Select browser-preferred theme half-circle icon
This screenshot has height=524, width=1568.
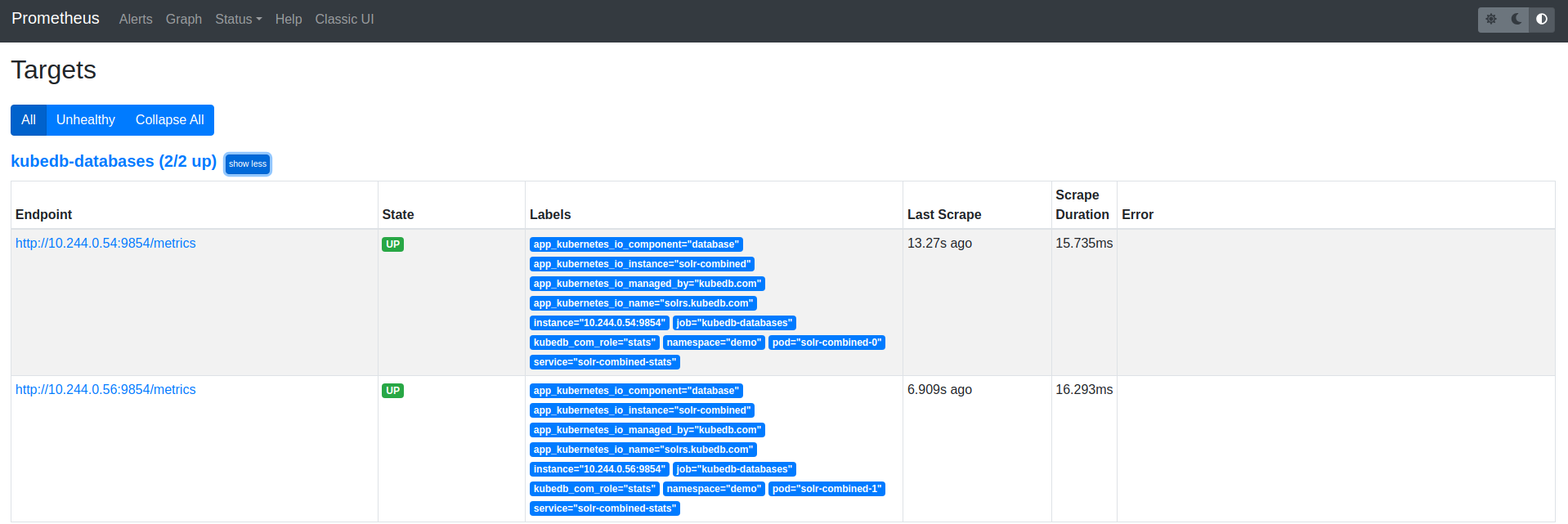coord(1542,19)
